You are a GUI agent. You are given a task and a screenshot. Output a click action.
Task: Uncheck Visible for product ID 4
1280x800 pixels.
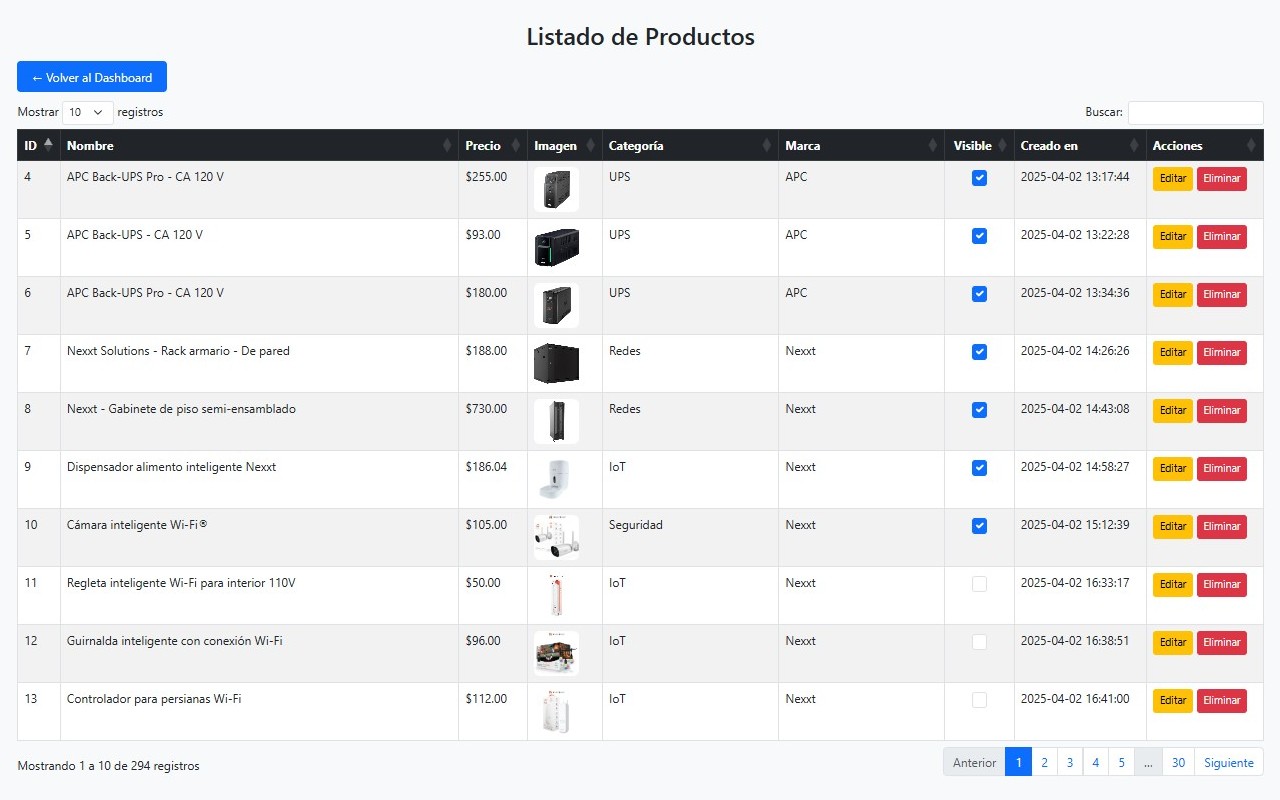tap(979, 178)
